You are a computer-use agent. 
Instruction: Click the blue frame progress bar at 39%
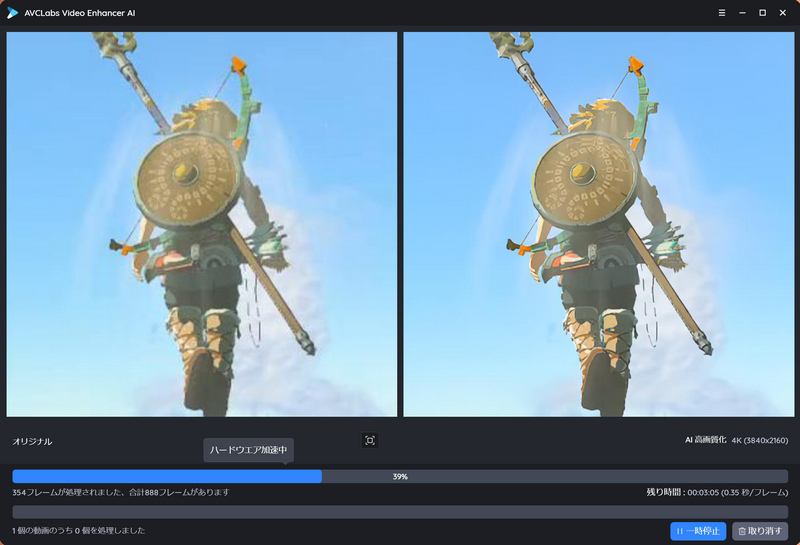coord(400,476)
